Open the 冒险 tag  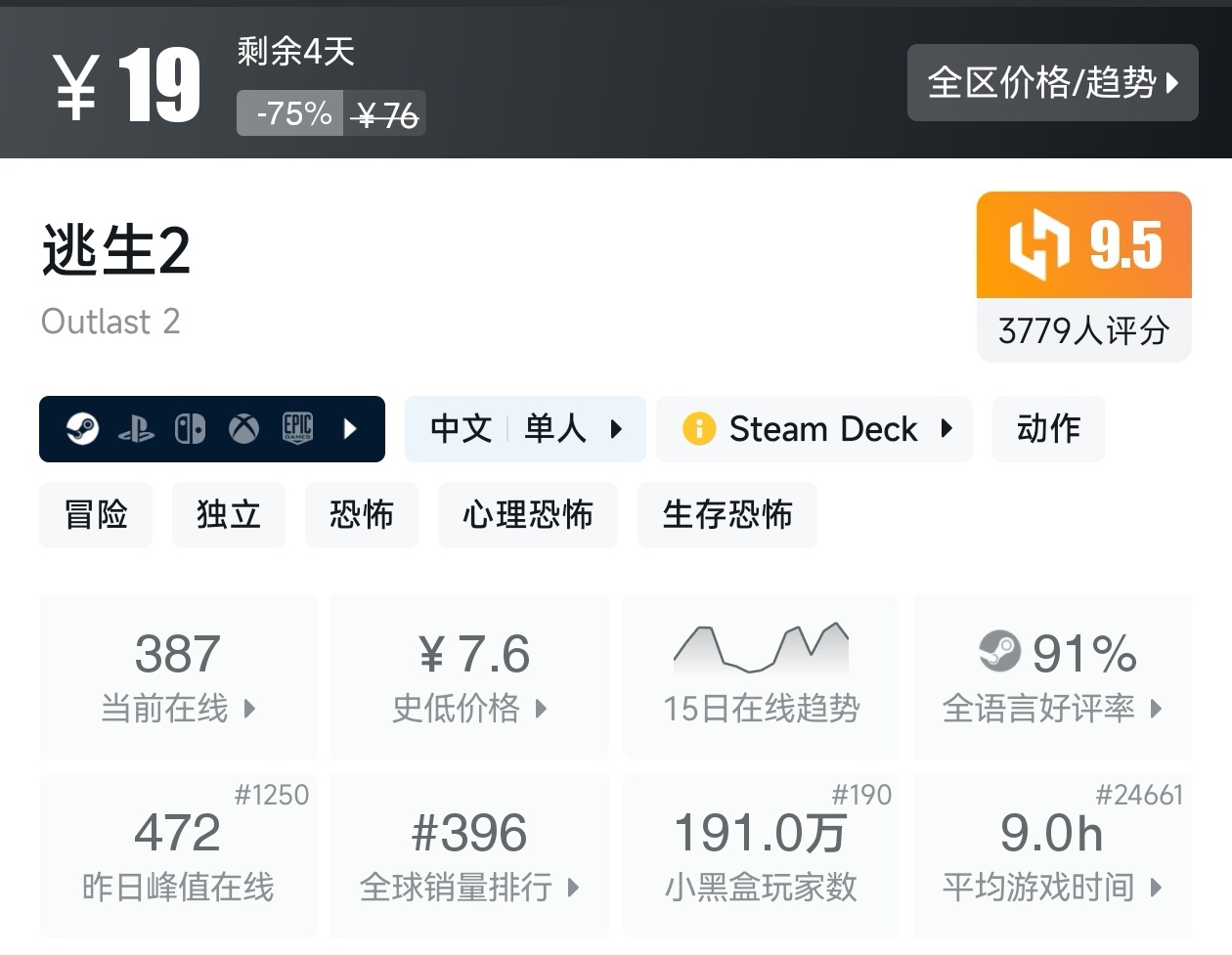pos(96,515)
